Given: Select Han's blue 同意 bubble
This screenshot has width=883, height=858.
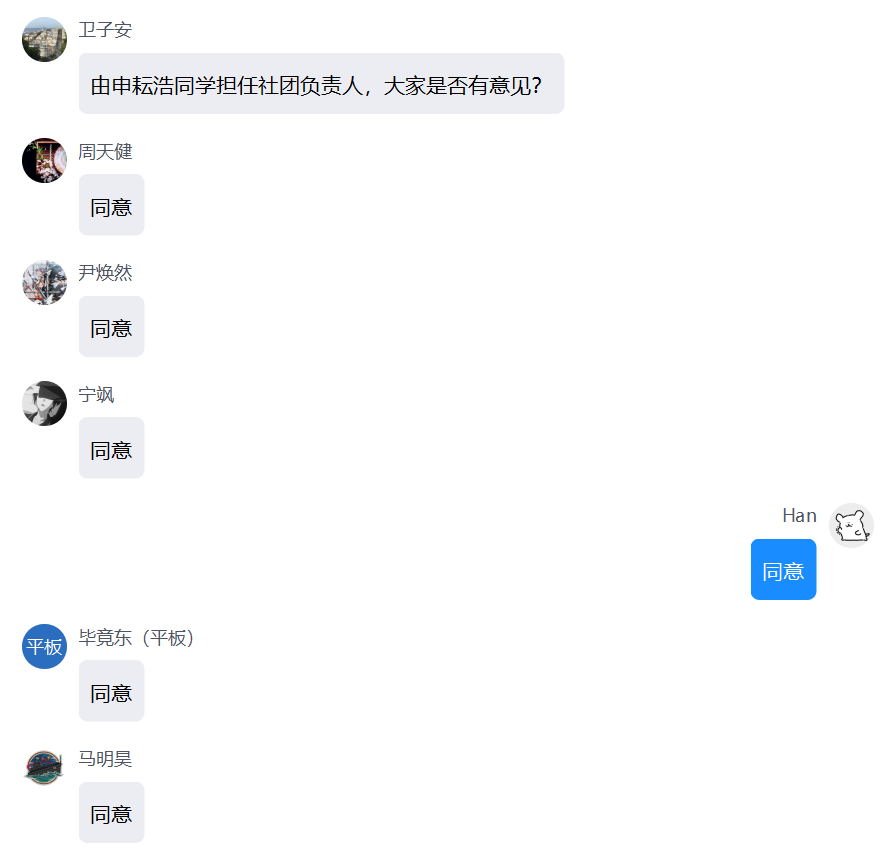Looking at the screenshot, I should (783, 570).
